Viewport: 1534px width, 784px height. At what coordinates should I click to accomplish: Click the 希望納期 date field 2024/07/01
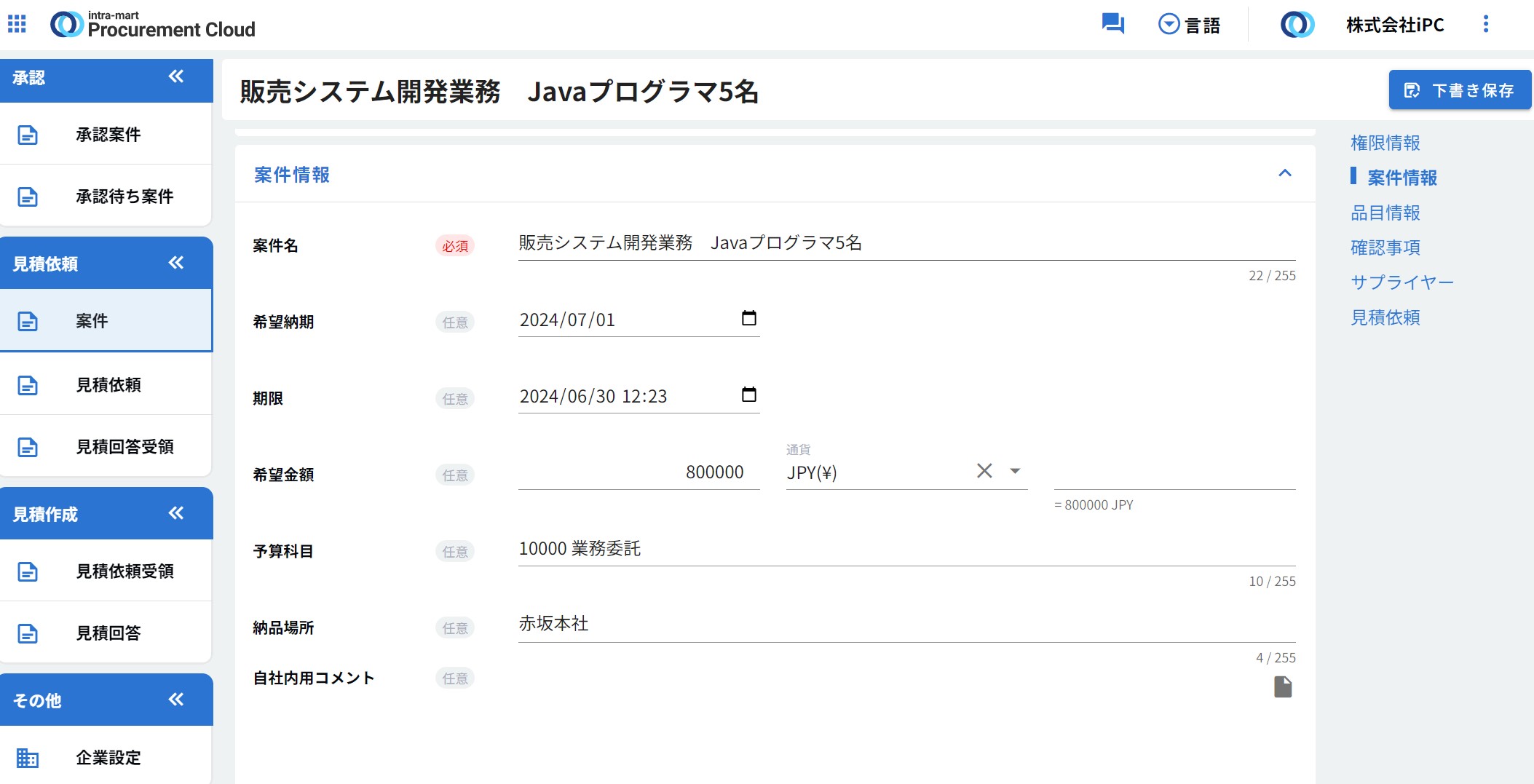point(638,320)
